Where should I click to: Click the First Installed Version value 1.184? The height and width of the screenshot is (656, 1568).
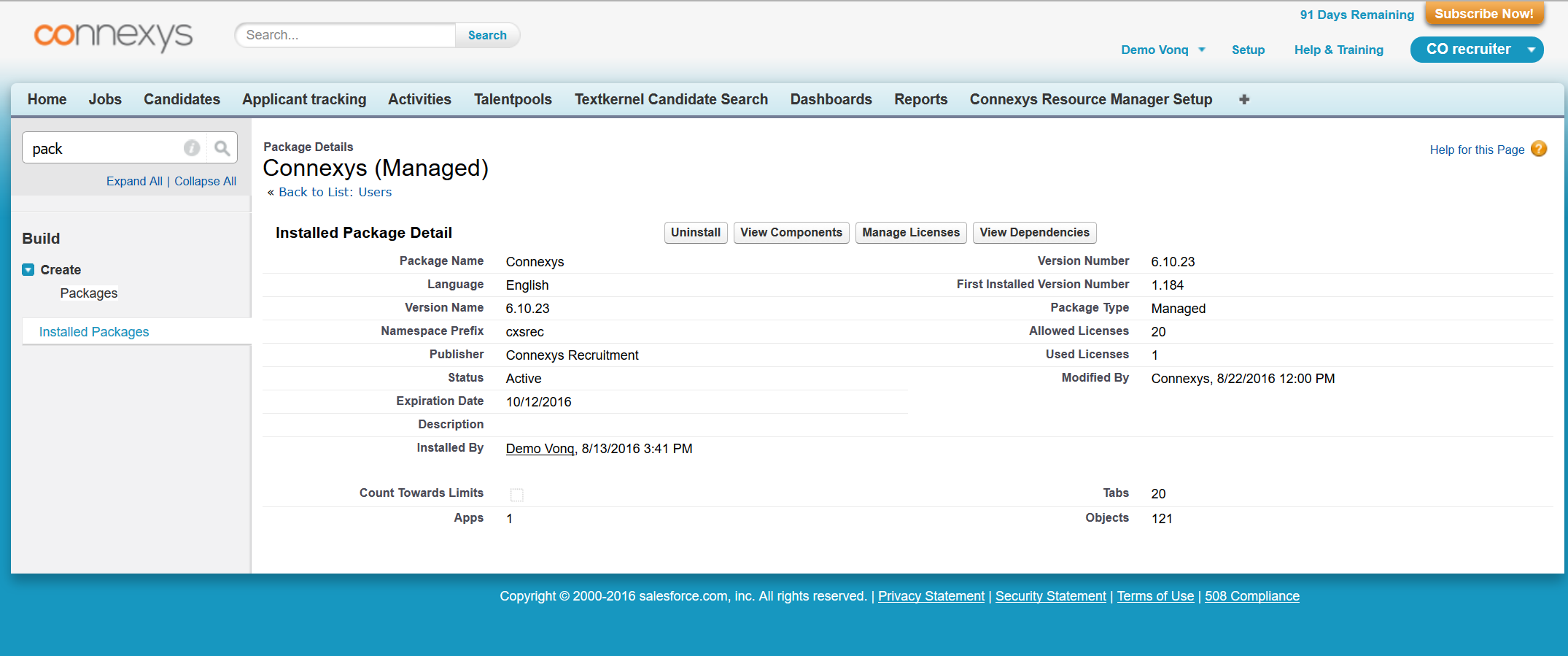click(x=1168, y=285)
